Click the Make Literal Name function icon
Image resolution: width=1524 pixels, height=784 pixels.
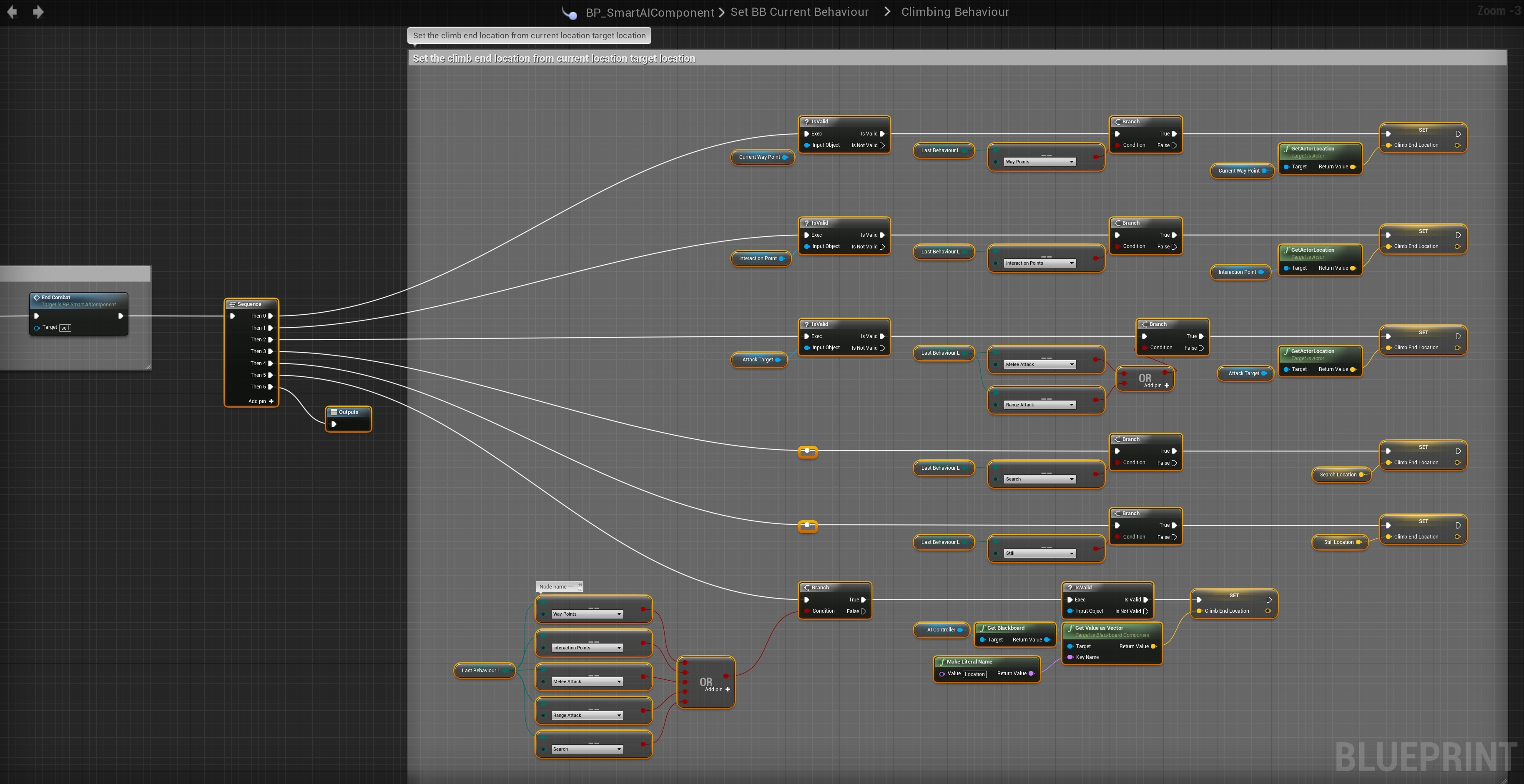[x=942, y=661]
